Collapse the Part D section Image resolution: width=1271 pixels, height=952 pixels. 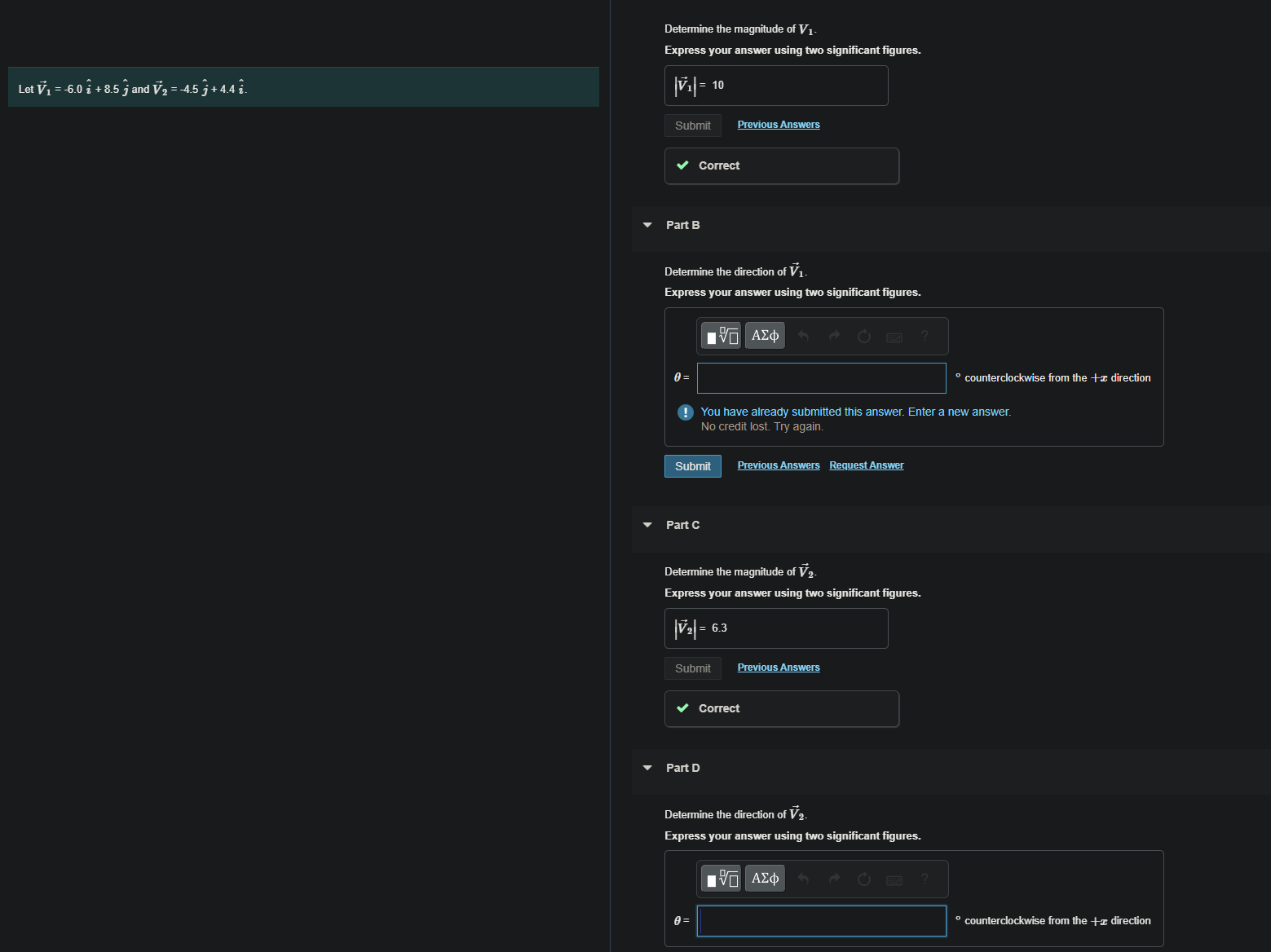click(x=647, y=768)
